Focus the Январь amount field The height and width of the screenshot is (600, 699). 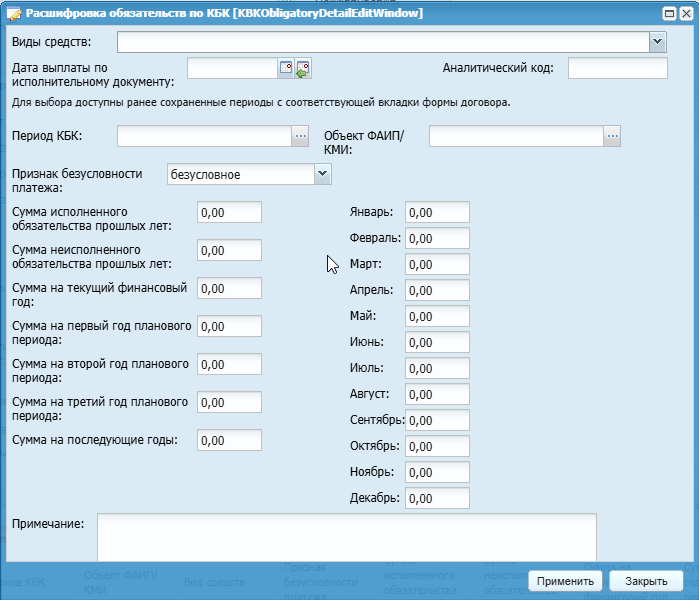point(437,212)
